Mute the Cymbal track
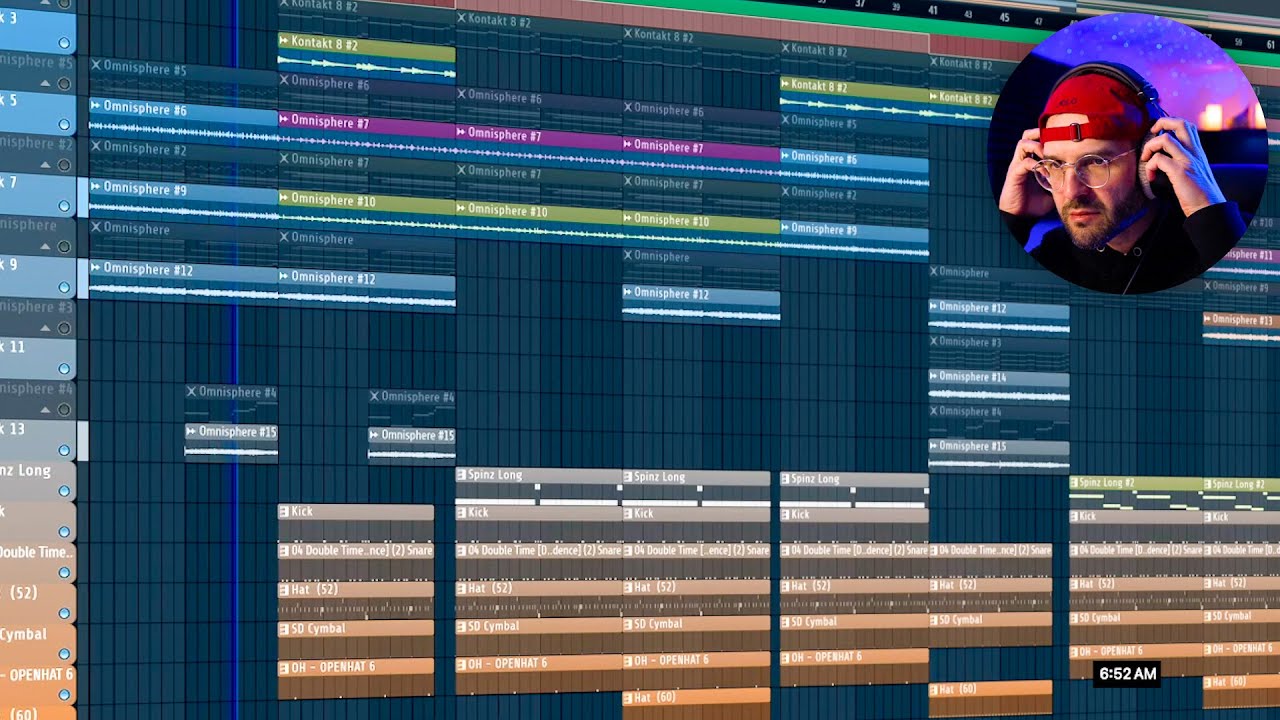1280x720 pixels. [64, 654]
